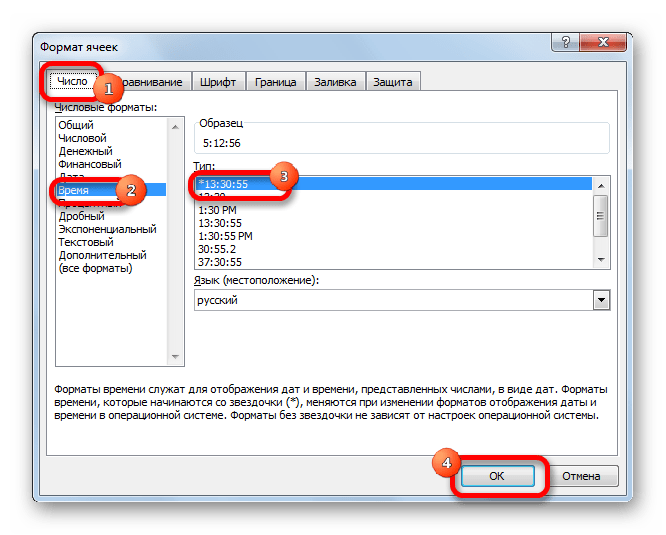Open the Выравнивание tab
The height and width of the screenshot is (535, 666).
click(x=147, y=82)
